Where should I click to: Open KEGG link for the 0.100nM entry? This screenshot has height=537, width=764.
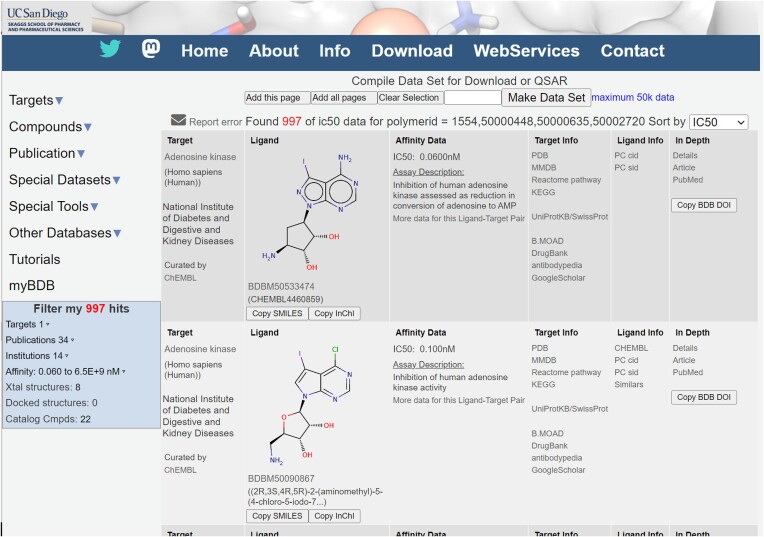(x=543, y=384)
